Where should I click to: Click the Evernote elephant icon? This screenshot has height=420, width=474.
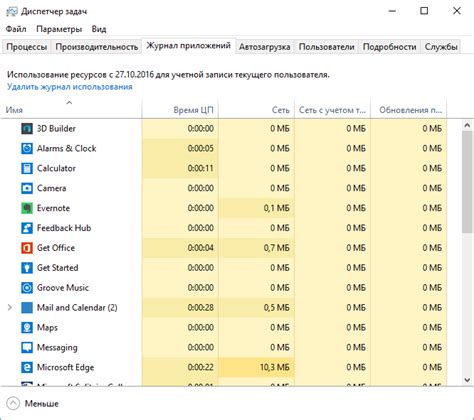(x=27, y=208)
